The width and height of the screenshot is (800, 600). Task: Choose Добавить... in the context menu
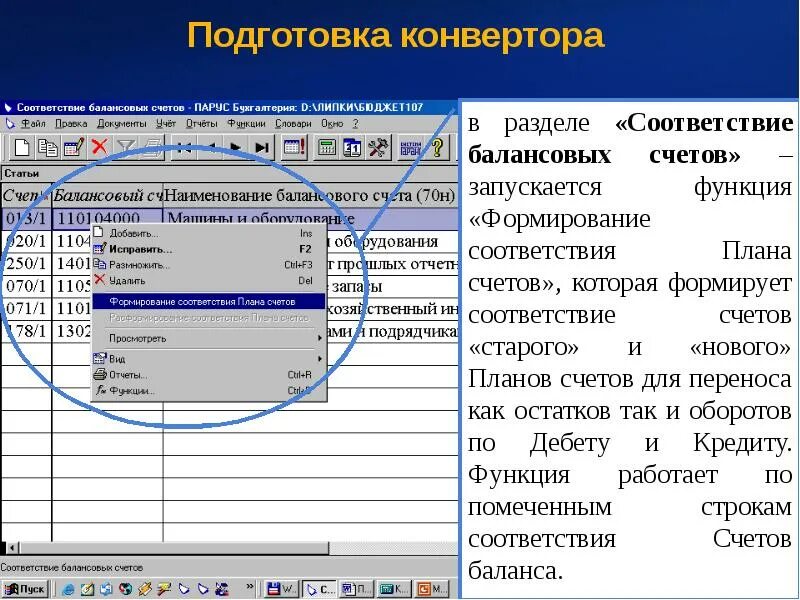click(x=208, y=233)
